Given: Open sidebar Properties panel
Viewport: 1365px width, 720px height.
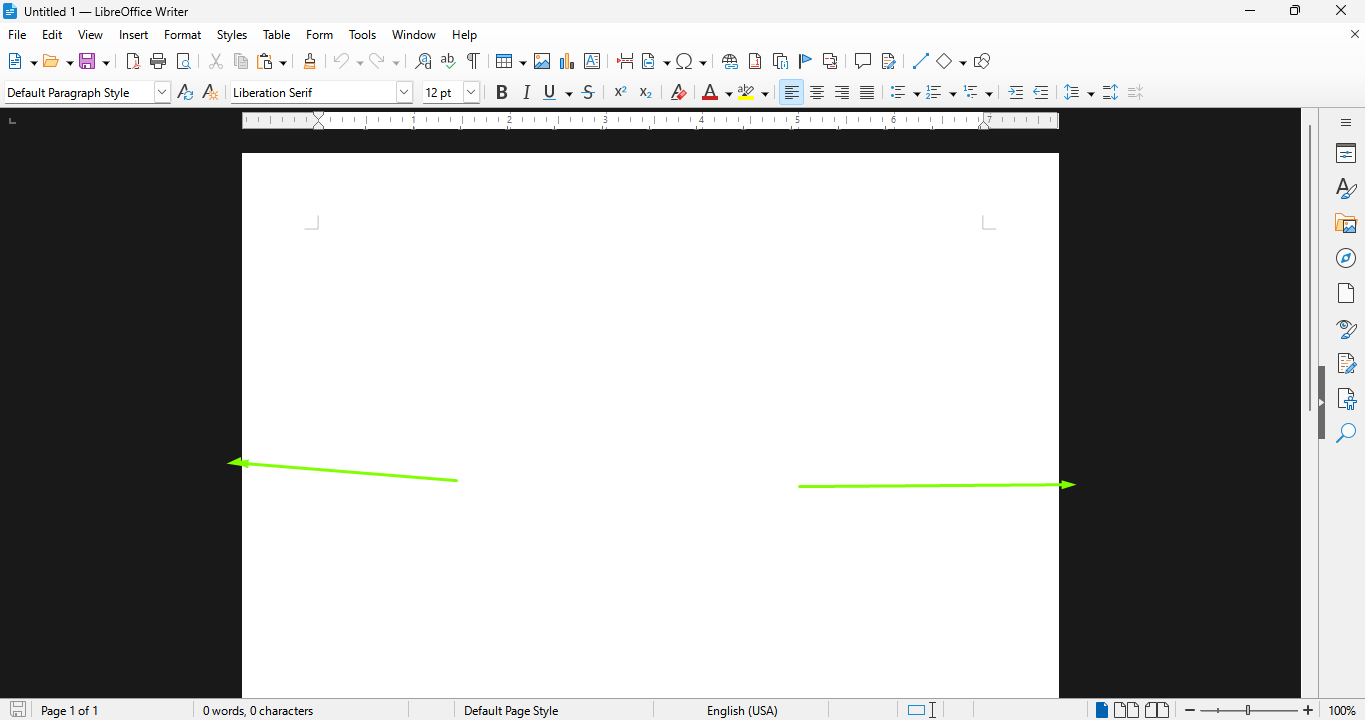Looking at the screenshot, I should pos(1346,153).
